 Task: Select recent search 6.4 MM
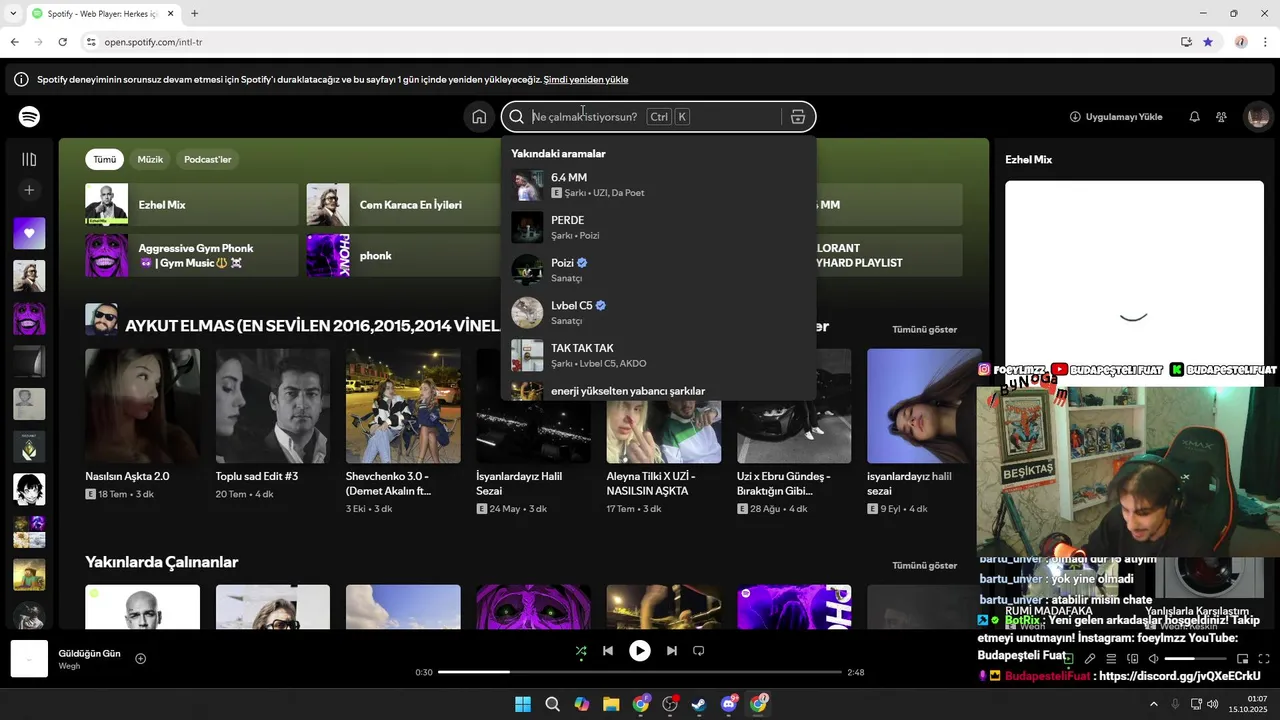[658, 185]
